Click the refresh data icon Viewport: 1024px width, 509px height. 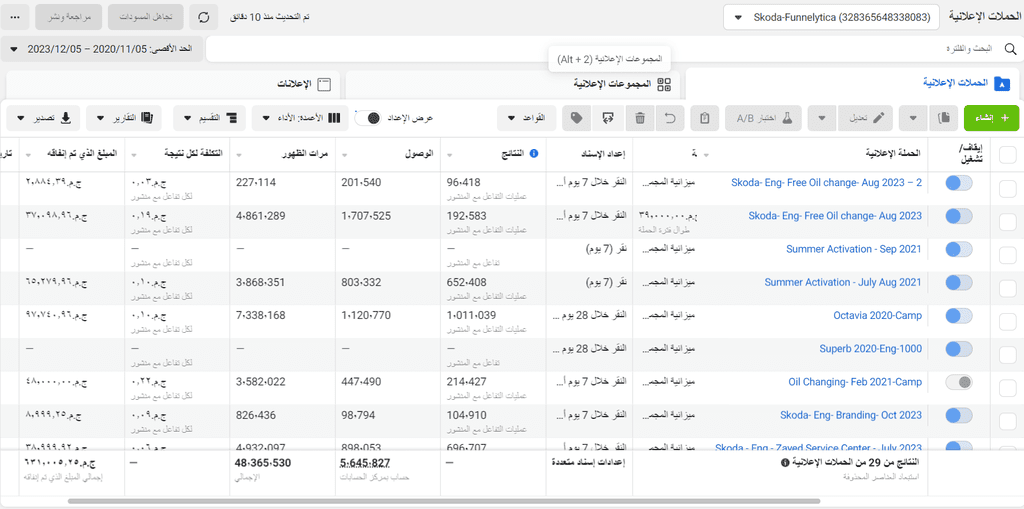click(x=204, y=17)
